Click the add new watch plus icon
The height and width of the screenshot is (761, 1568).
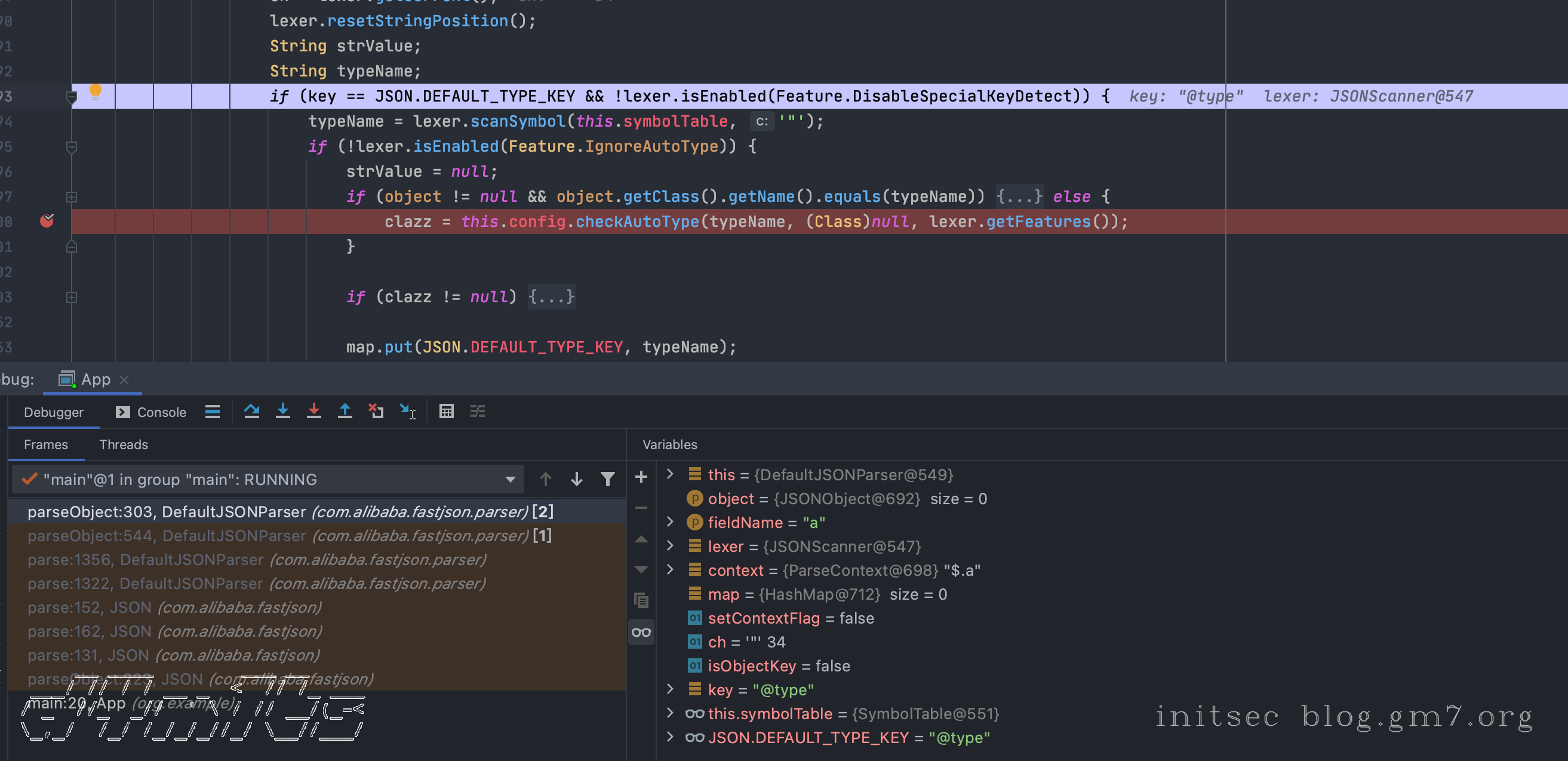640,477
